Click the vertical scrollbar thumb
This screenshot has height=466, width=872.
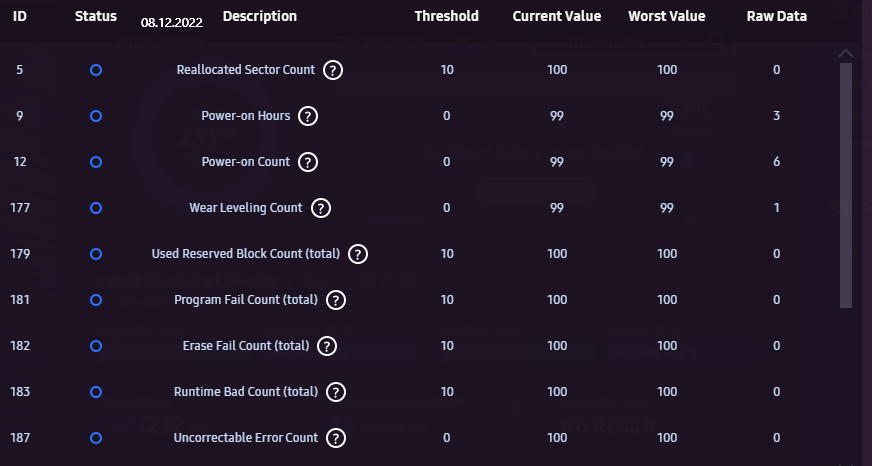846,185
